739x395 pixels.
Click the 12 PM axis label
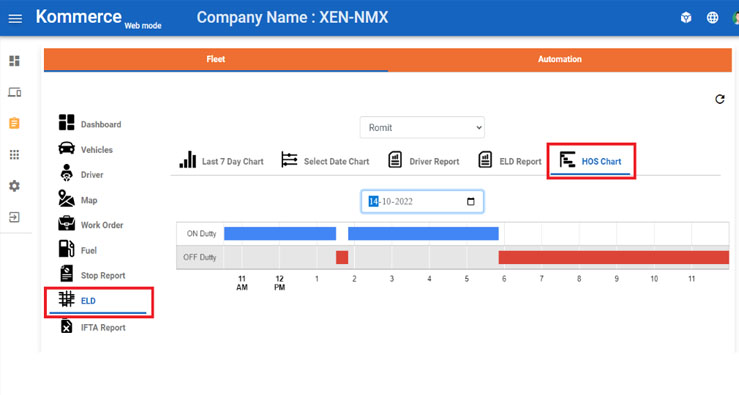click(x=279, y=283)
